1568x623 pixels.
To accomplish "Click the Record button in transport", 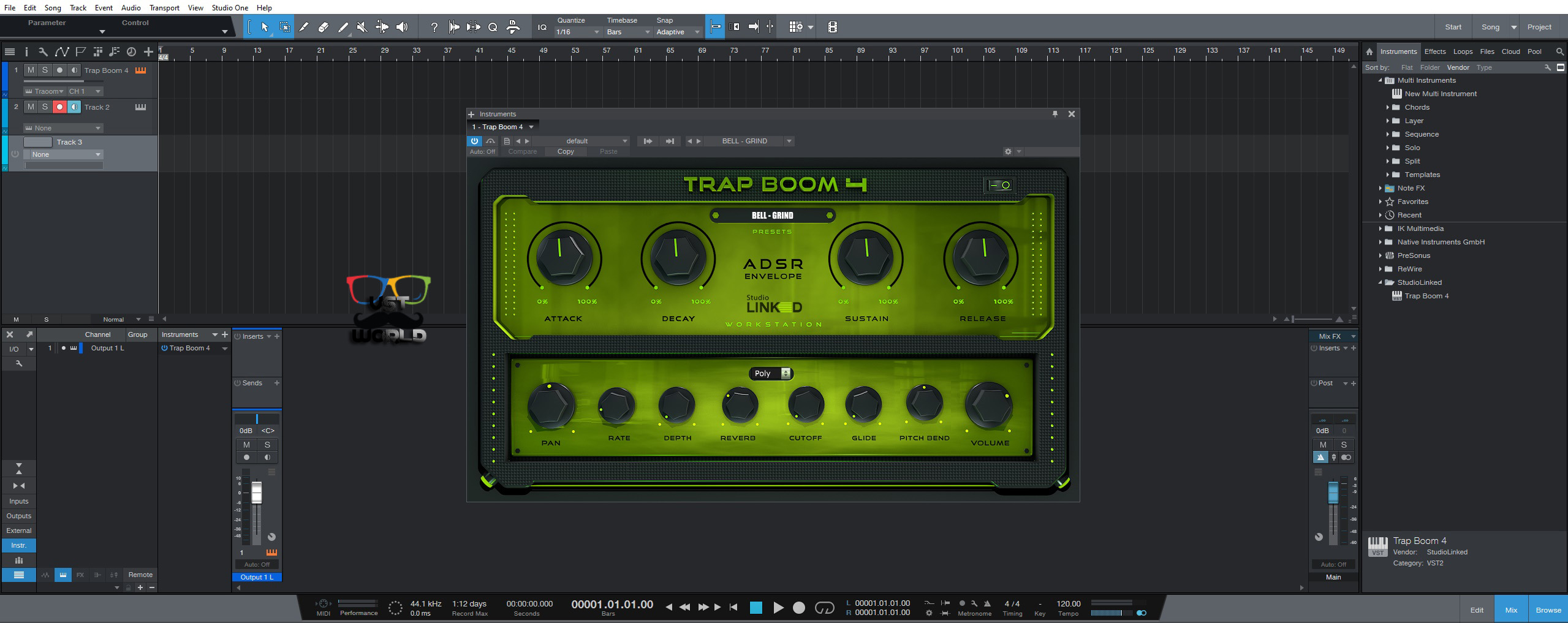I will 799,608.
